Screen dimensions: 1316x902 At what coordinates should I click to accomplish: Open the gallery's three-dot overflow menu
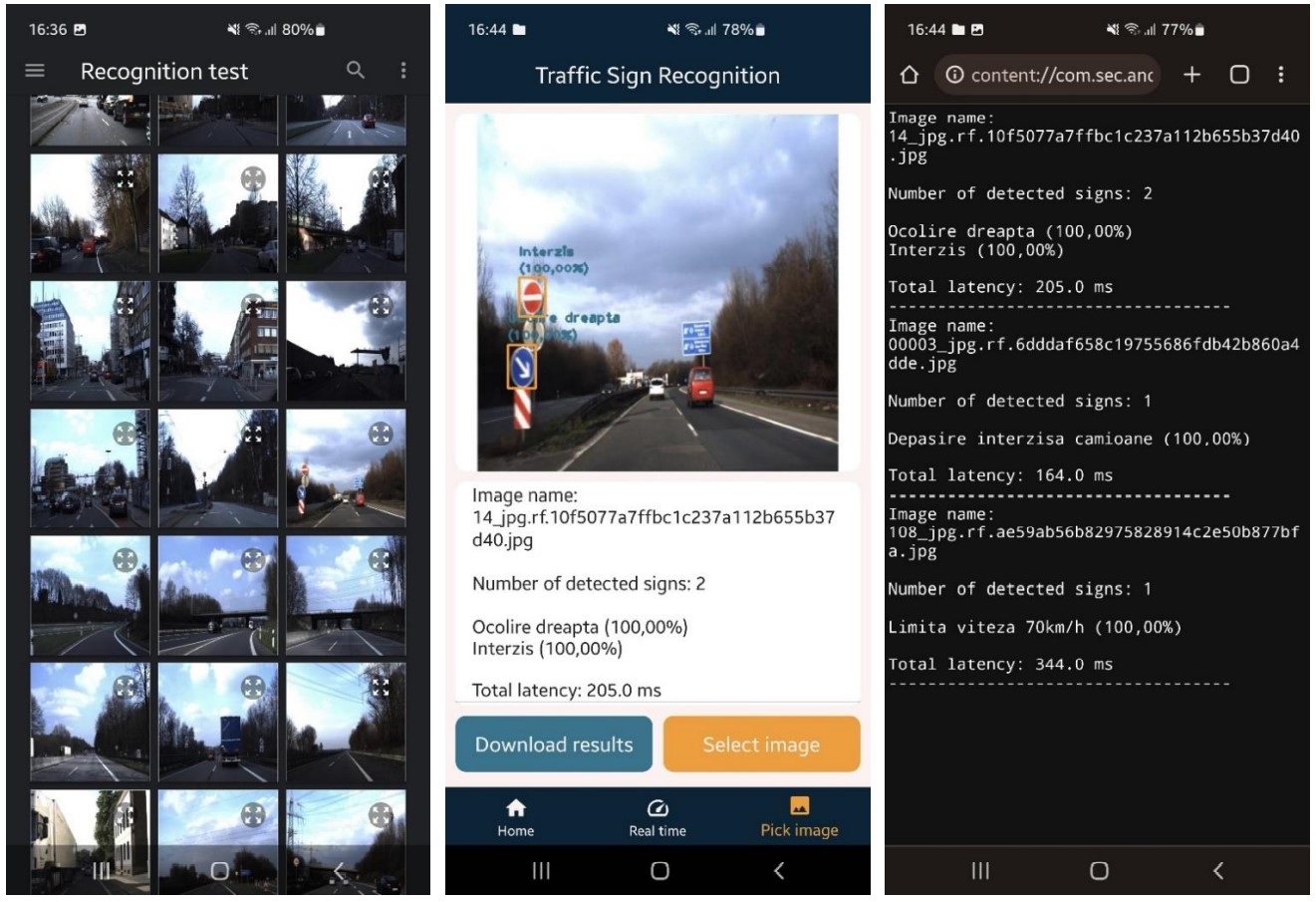tap(403, 70)
